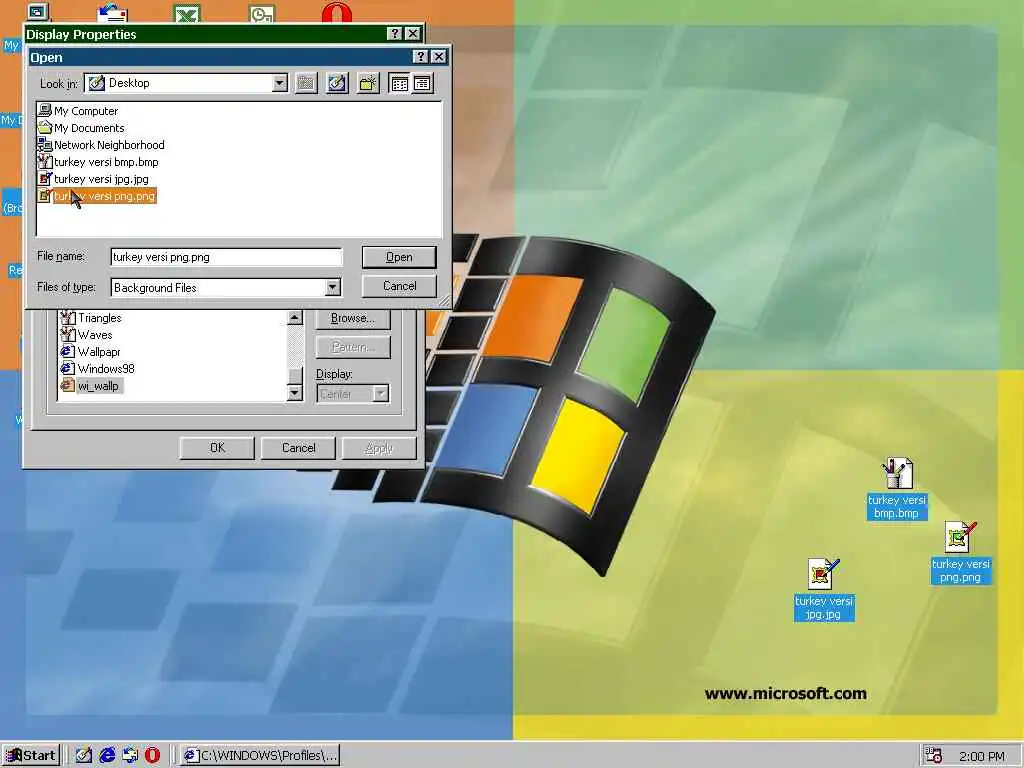
Task: Click desktop icon turkey versi png.png
Action: click(961, 552)
